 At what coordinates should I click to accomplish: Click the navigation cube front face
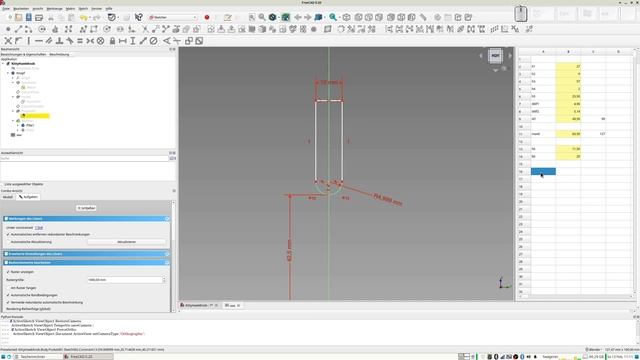click(x=495, y=56)
